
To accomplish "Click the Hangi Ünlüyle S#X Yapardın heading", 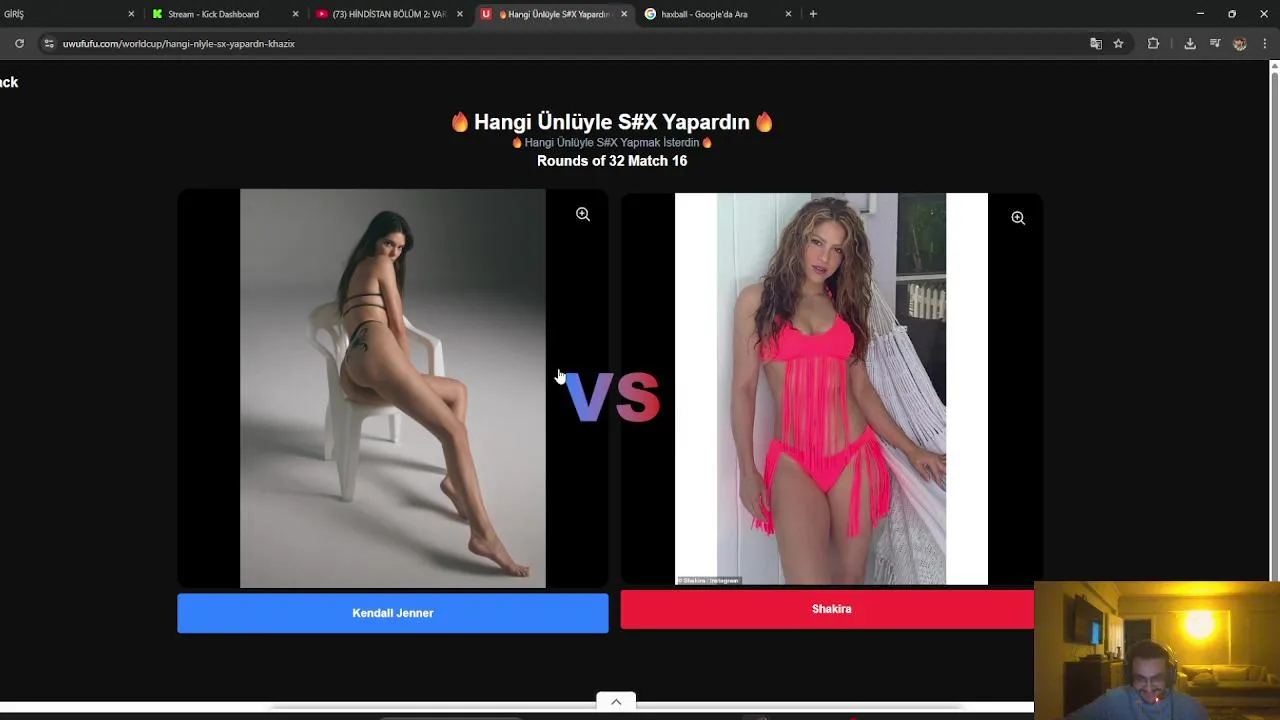I will (x=612, y=122).
